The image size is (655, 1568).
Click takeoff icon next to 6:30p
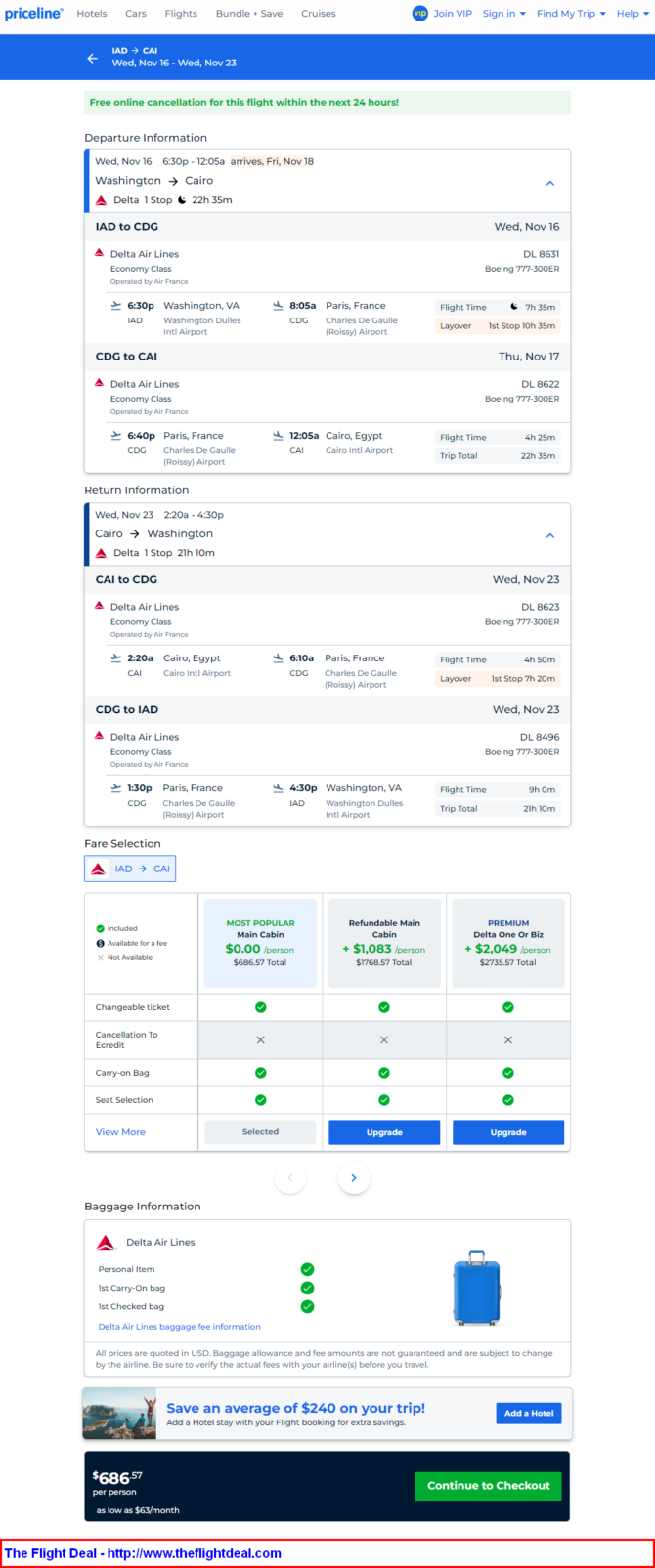click(x=116, y=306)
